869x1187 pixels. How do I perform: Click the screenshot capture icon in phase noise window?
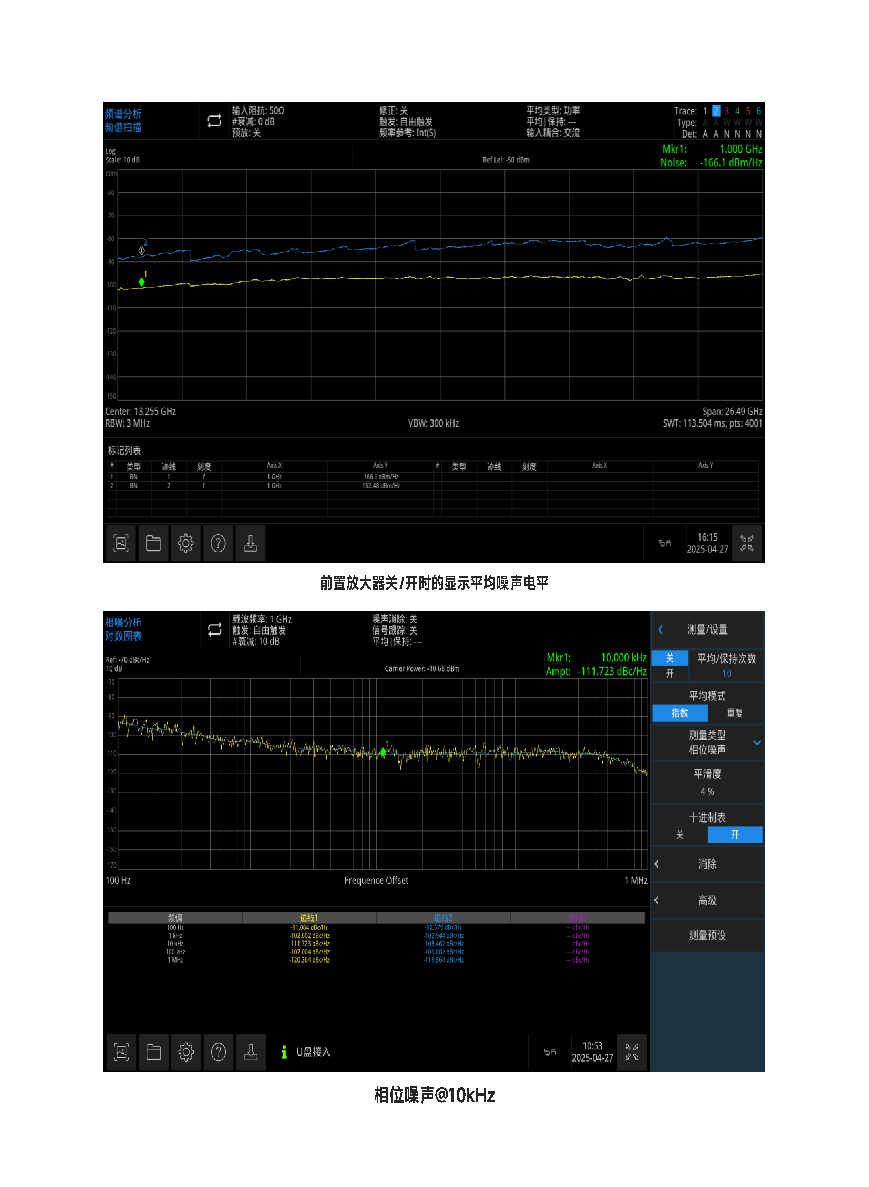pos(121,1052)
